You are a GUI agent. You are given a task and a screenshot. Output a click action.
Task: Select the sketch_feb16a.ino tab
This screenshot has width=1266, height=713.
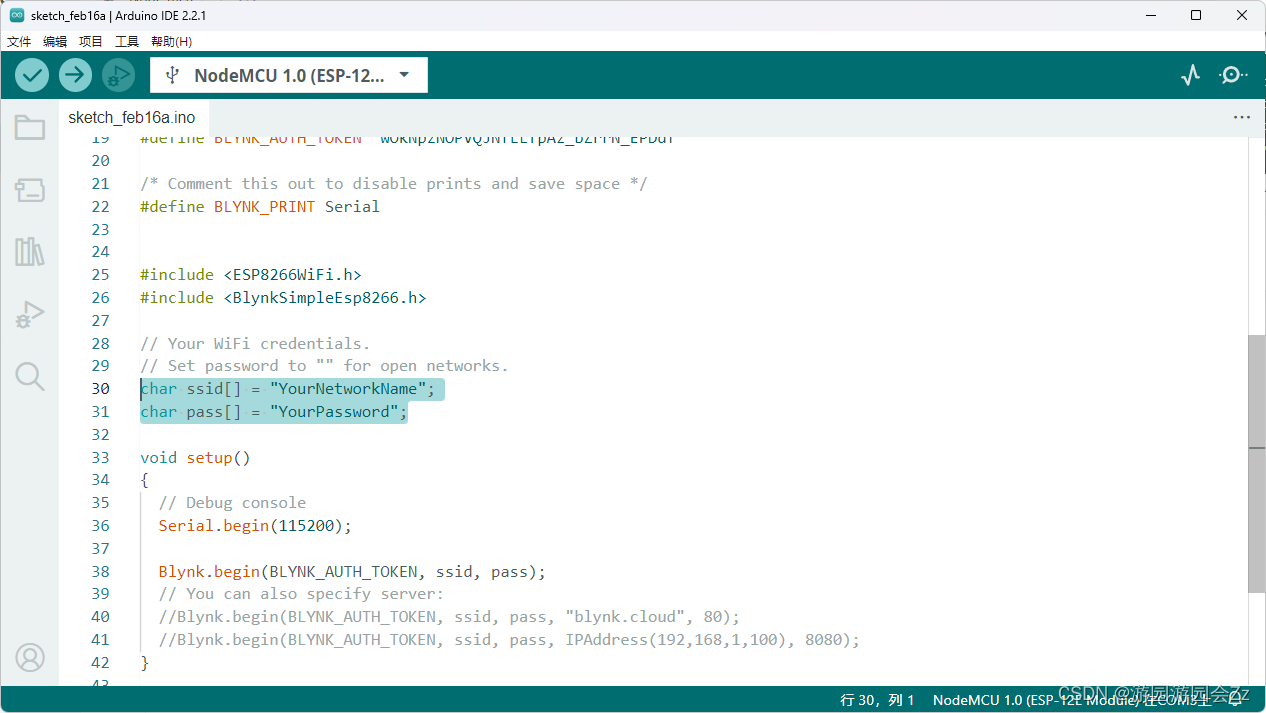[x=133, y=117]
